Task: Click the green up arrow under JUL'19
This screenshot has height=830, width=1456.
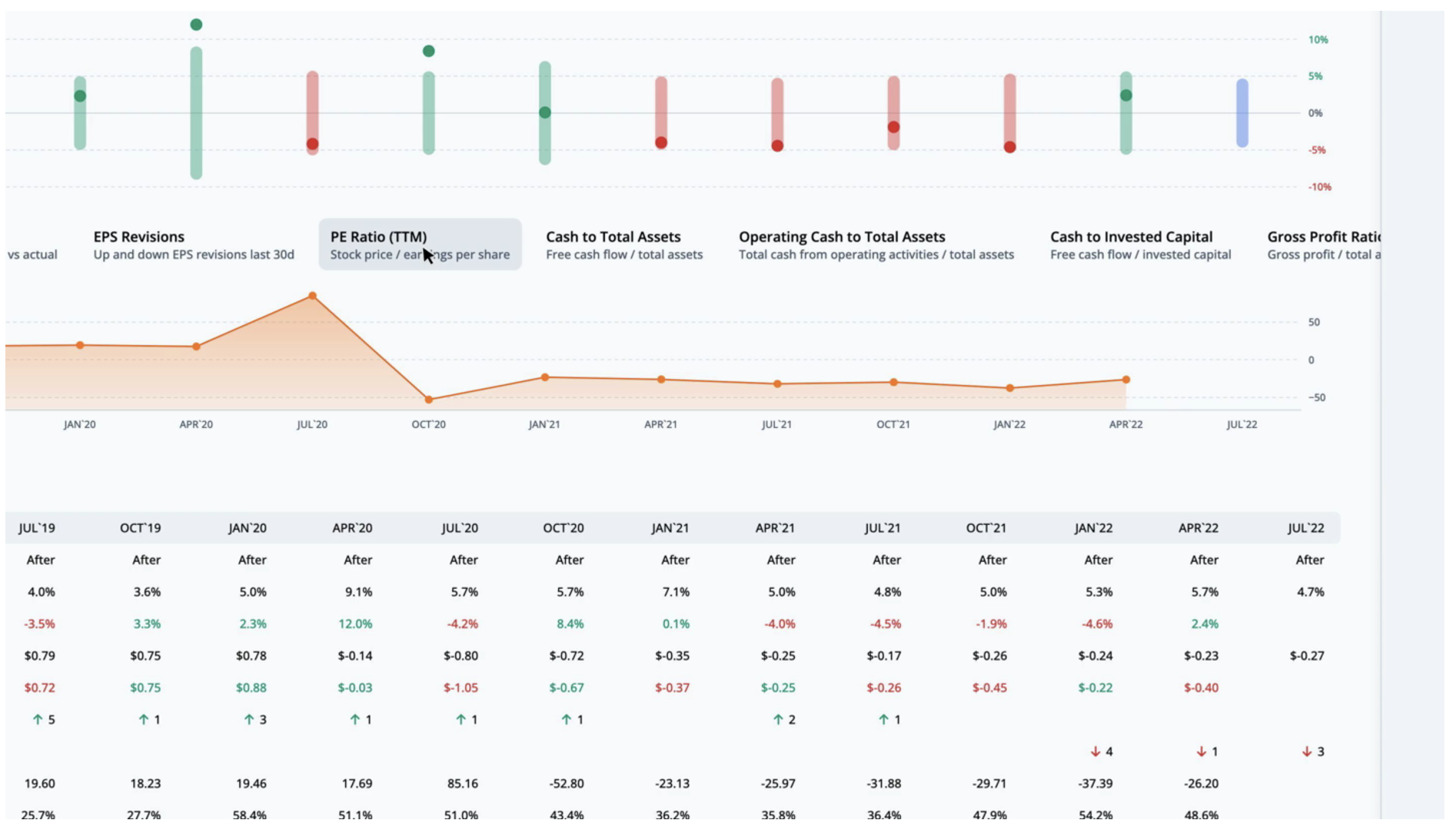Action: (37, 719)
